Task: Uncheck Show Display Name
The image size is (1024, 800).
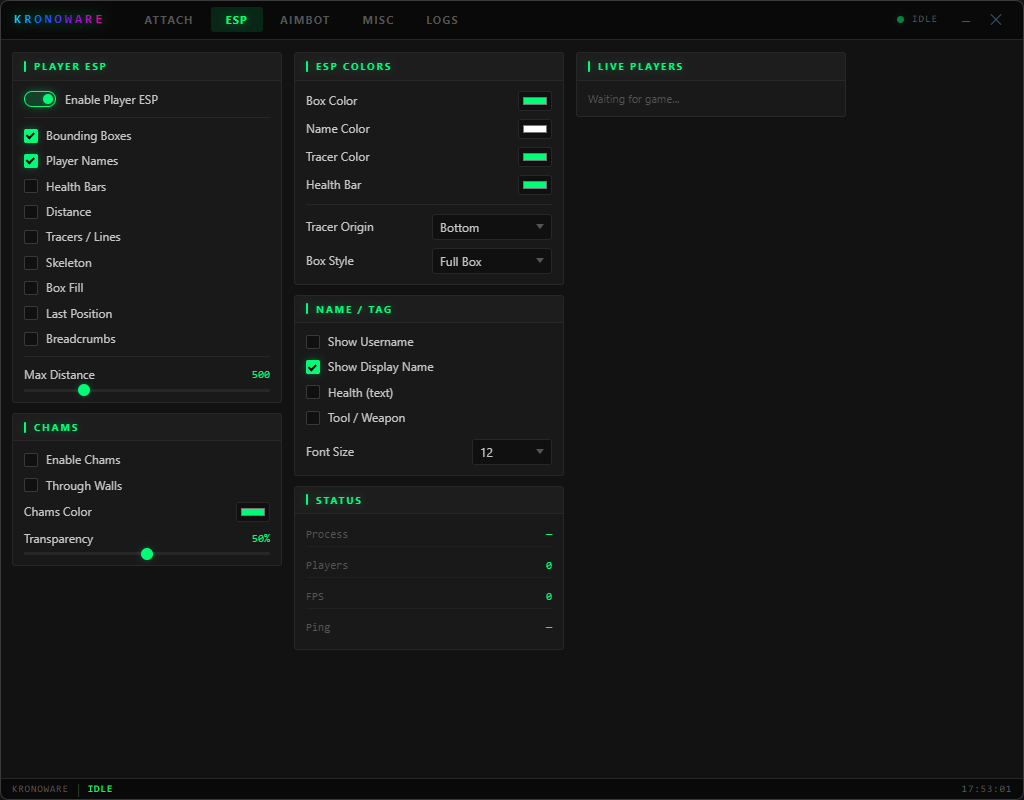Action: pos(313,367)
